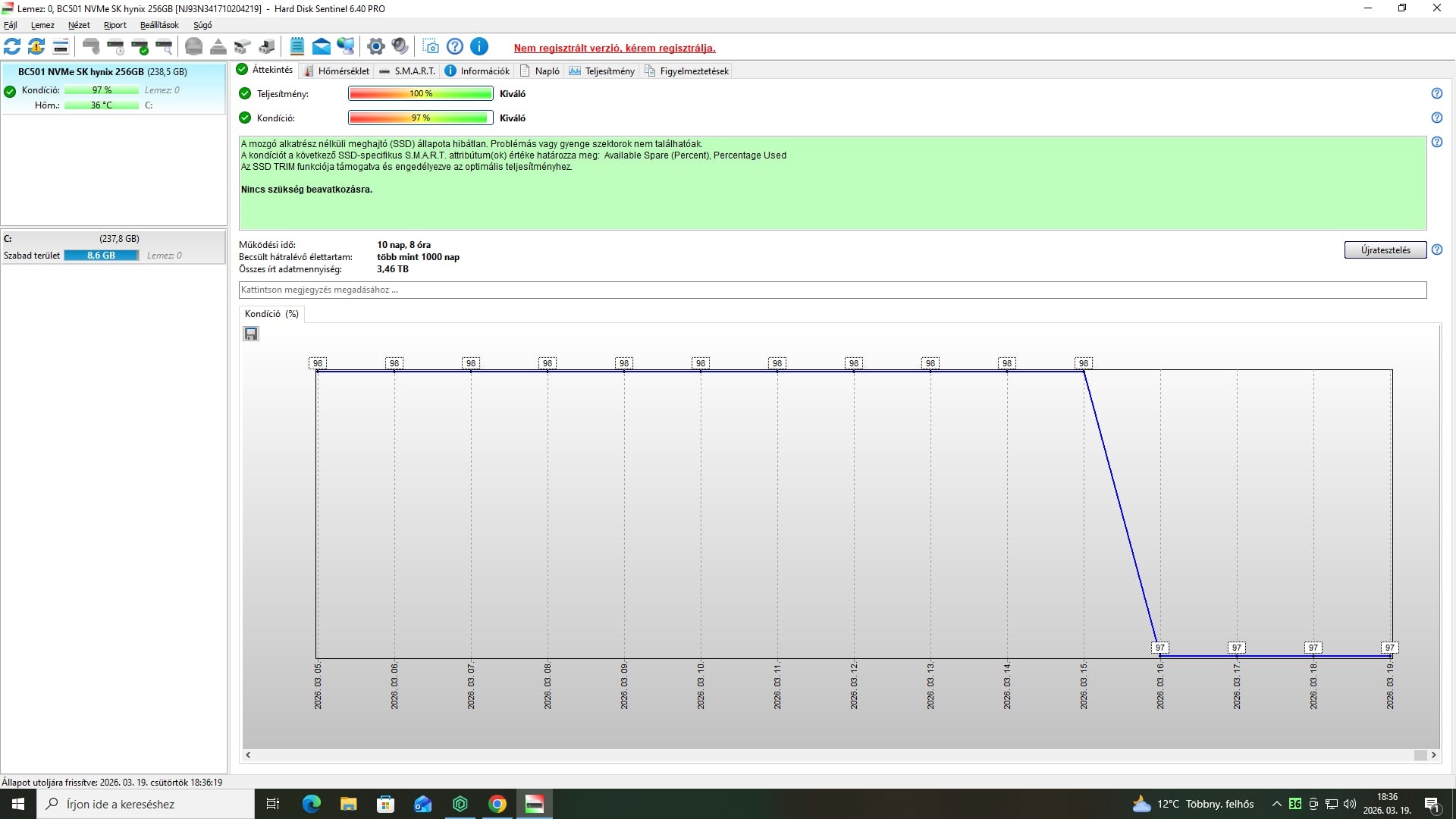The image size is (1456, 819).
Task: Click the refresh disk status icon
Action: pyautogui.click(x=12, y=46)
